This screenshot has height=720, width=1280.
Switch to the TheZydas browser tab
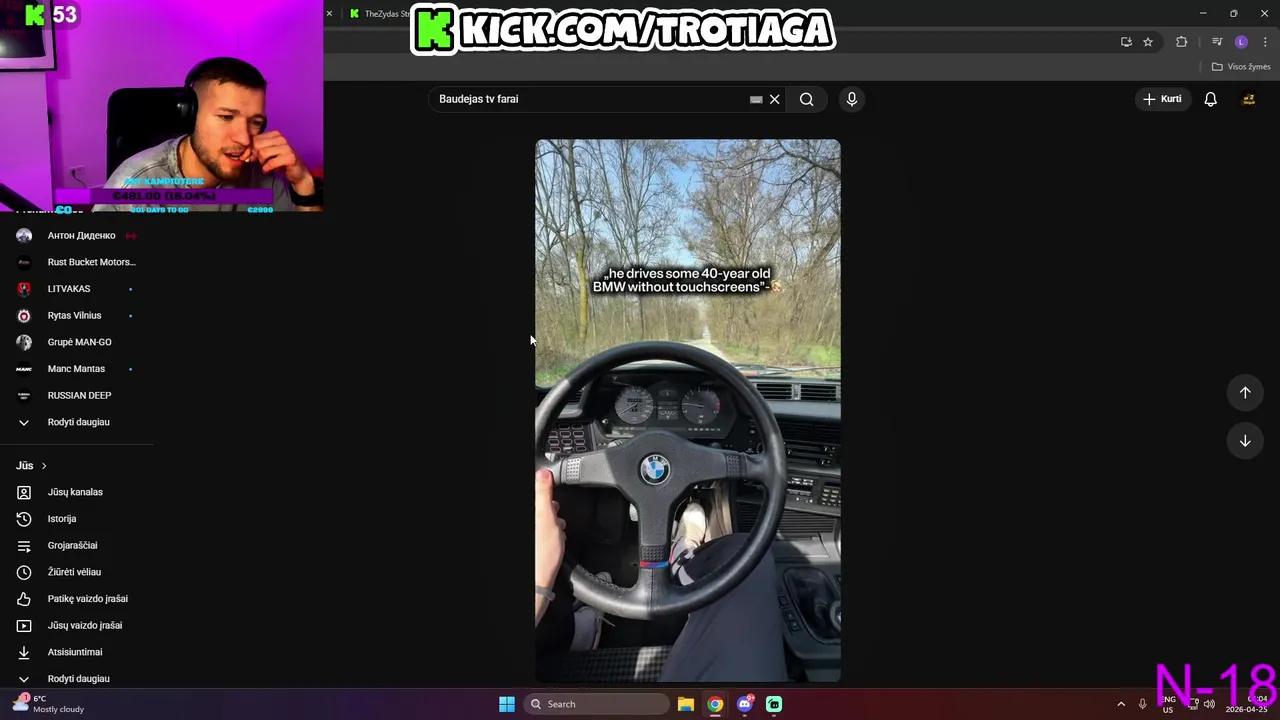tap(378, 14)
